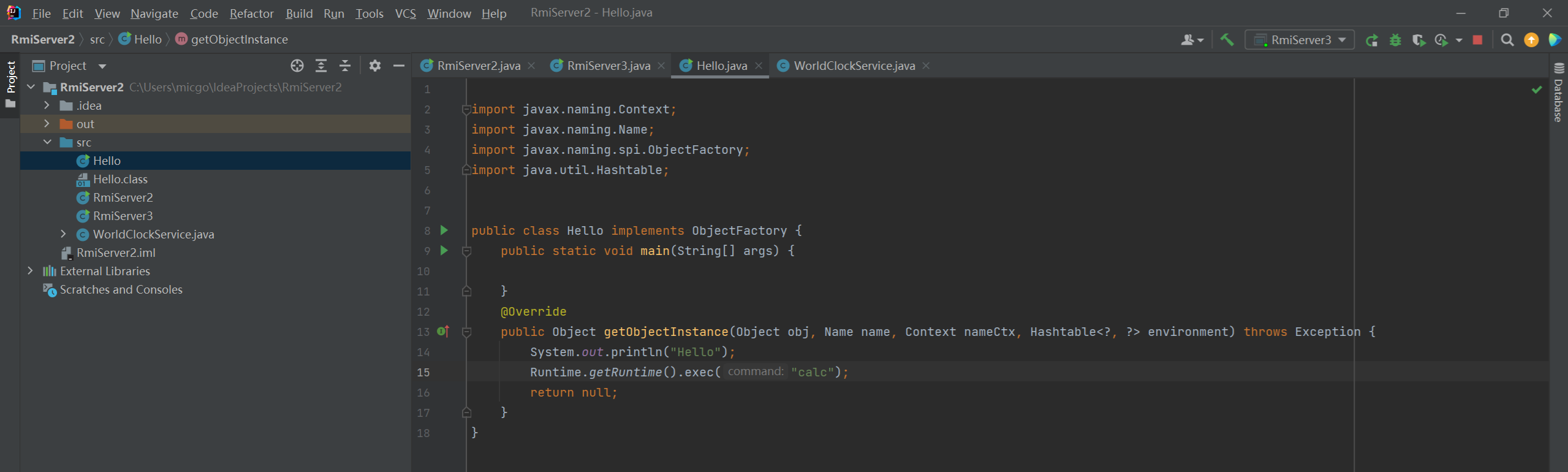The height and width of the screenshot is (472, 1568).
Task: Open the Database side panel
Action: coord(1558,93)
